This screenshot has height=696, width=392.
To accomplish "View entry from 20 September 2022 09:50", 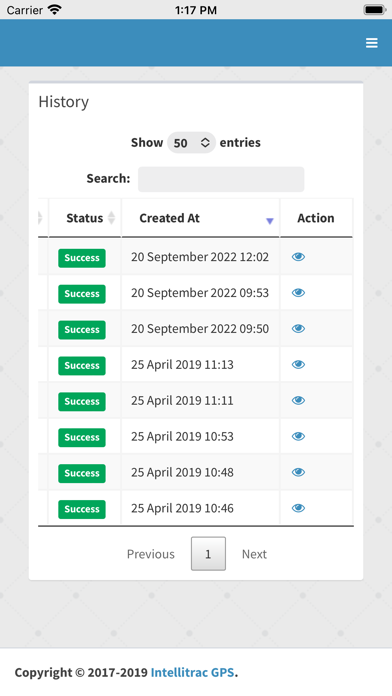I will 298,328.
